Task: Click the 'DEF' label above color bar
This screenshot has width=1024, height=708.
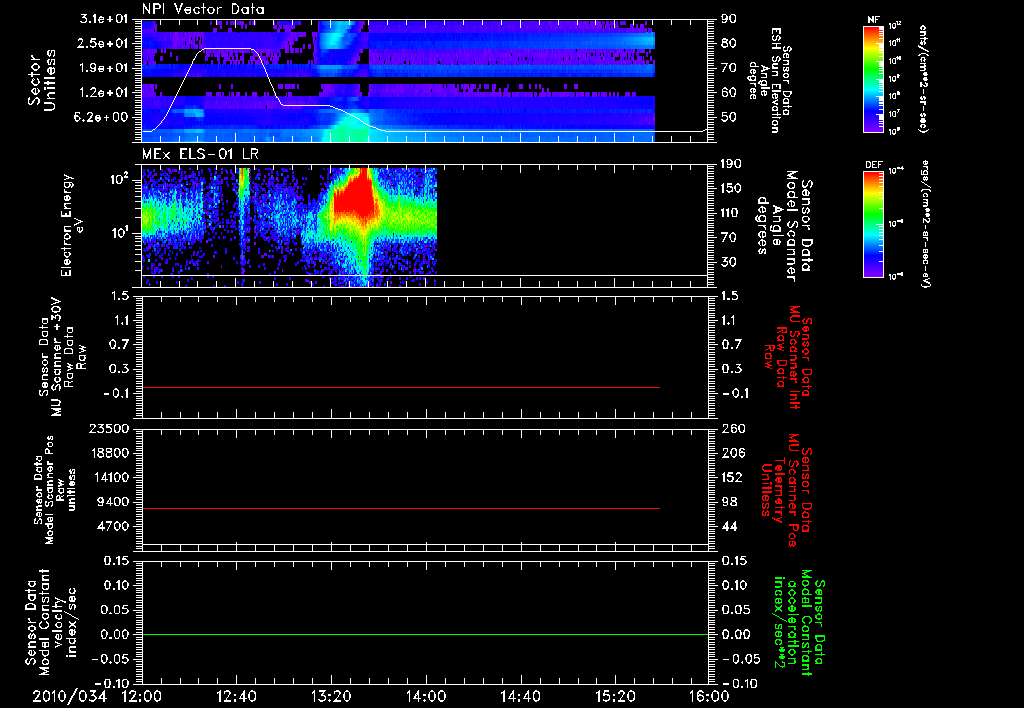Action: pos(874,165)
